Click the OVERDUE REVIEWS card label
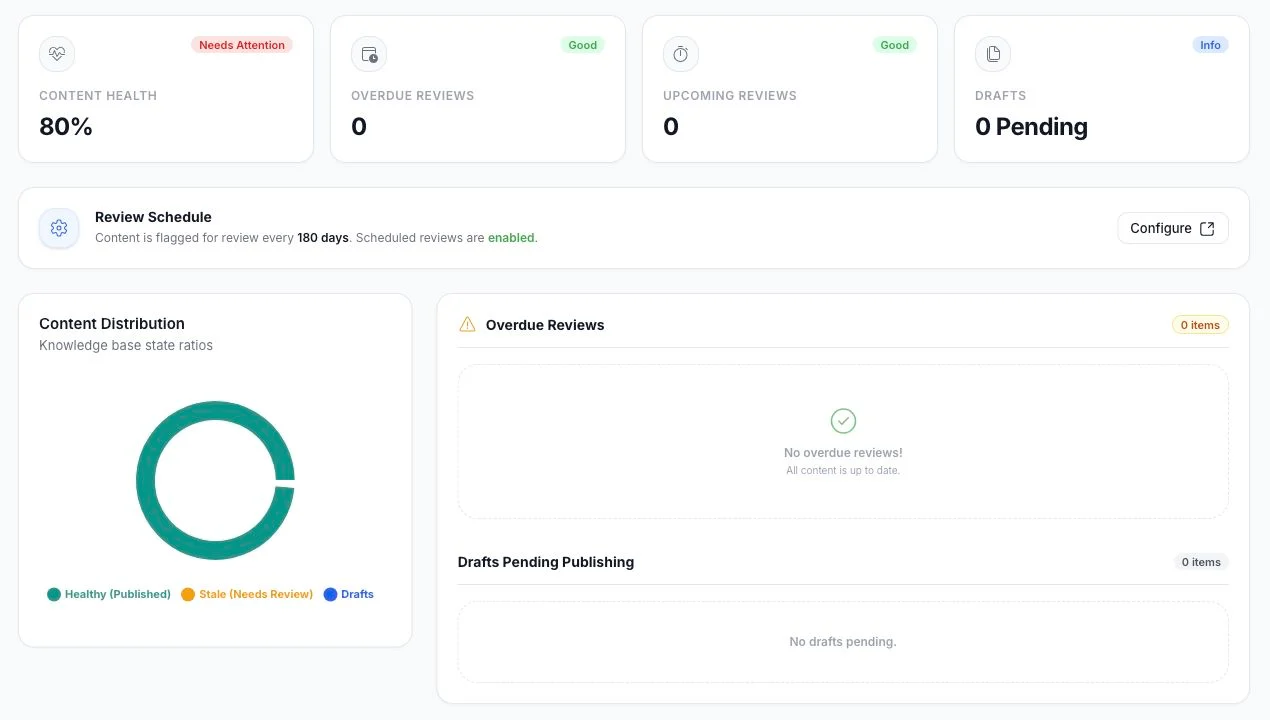1270x720 pixels. point(413,96)
